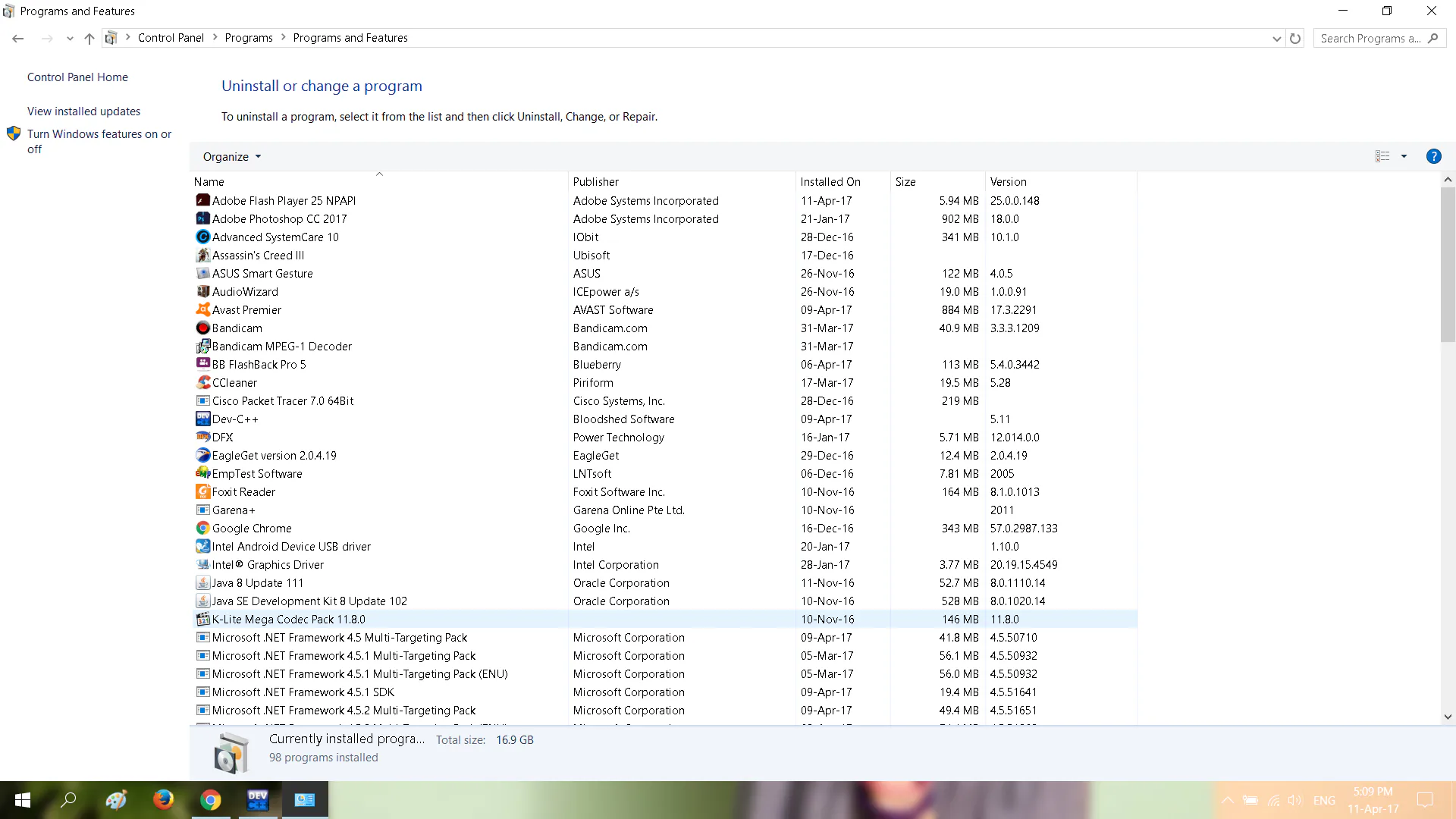The width and height of the screenshot is (1456, 819).
Task: Sort programs by Name column
Action: click(x=378, y=181)
